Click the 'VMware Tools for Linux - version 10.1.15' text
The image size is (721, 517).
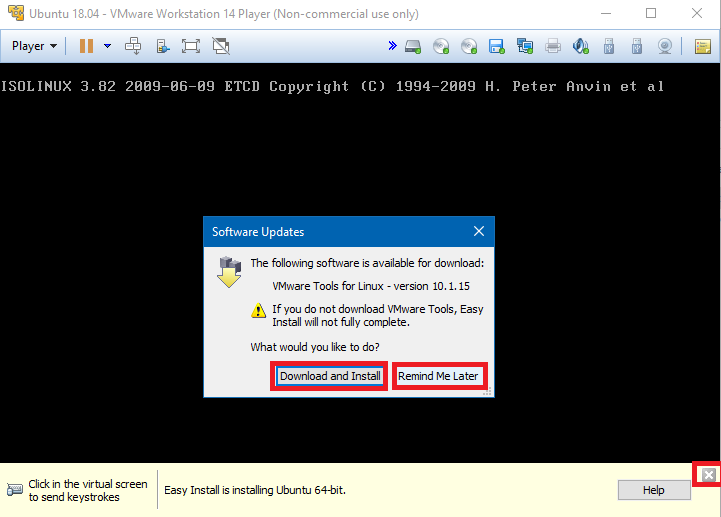(x=371, y=286)
